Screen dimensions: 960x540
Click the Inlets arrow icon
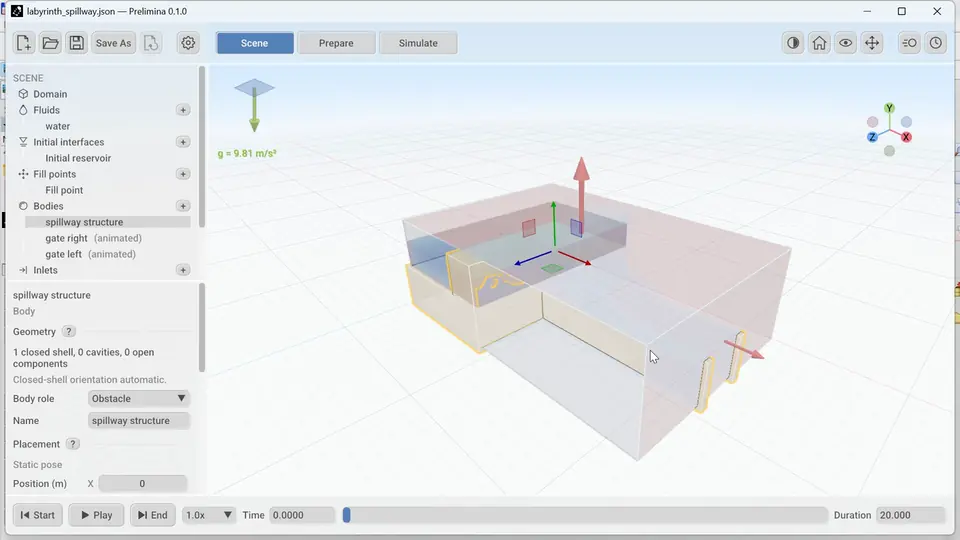23,270
